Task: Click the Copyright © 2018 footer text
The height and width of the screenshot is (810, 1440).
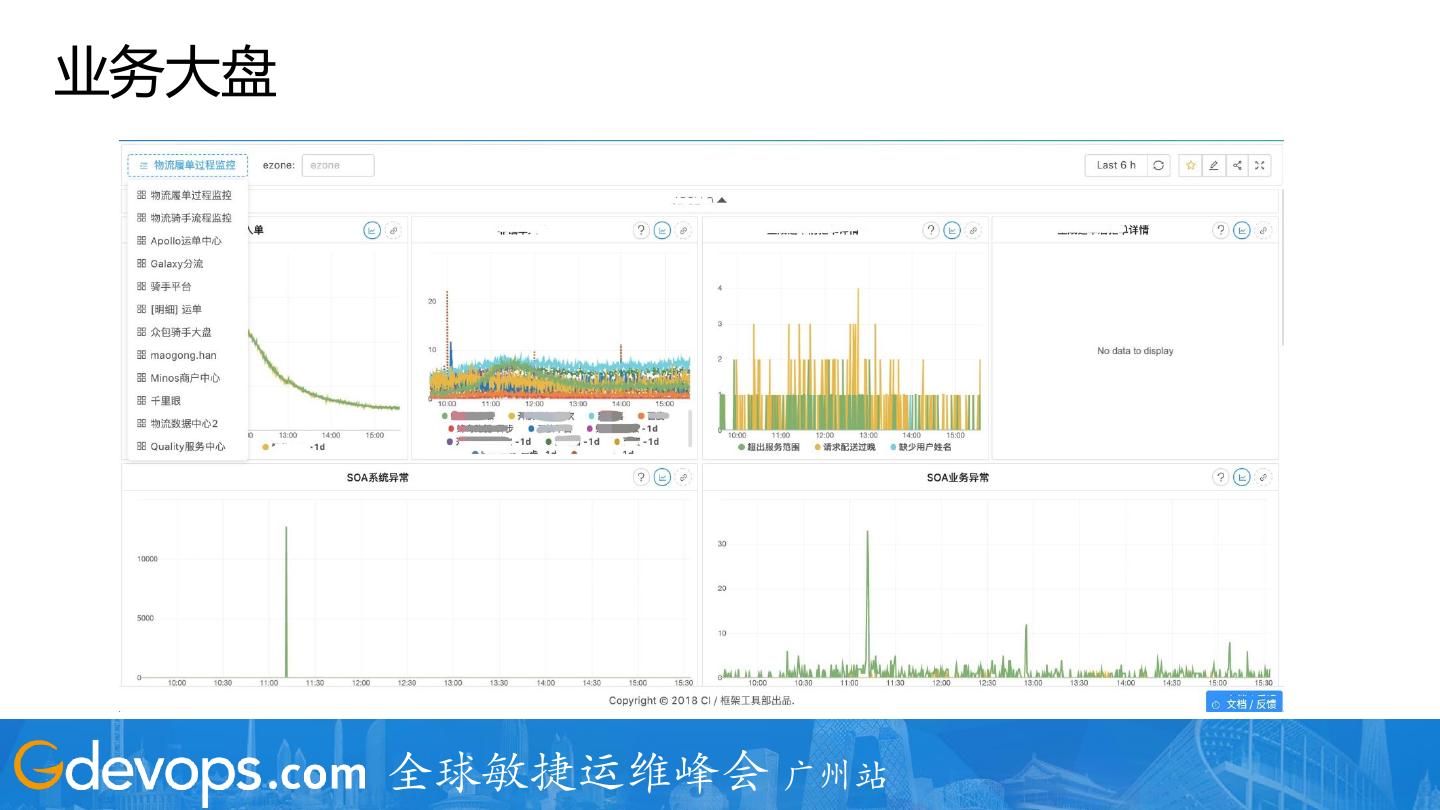Action: pyautogui.click(x=702, y=701)
